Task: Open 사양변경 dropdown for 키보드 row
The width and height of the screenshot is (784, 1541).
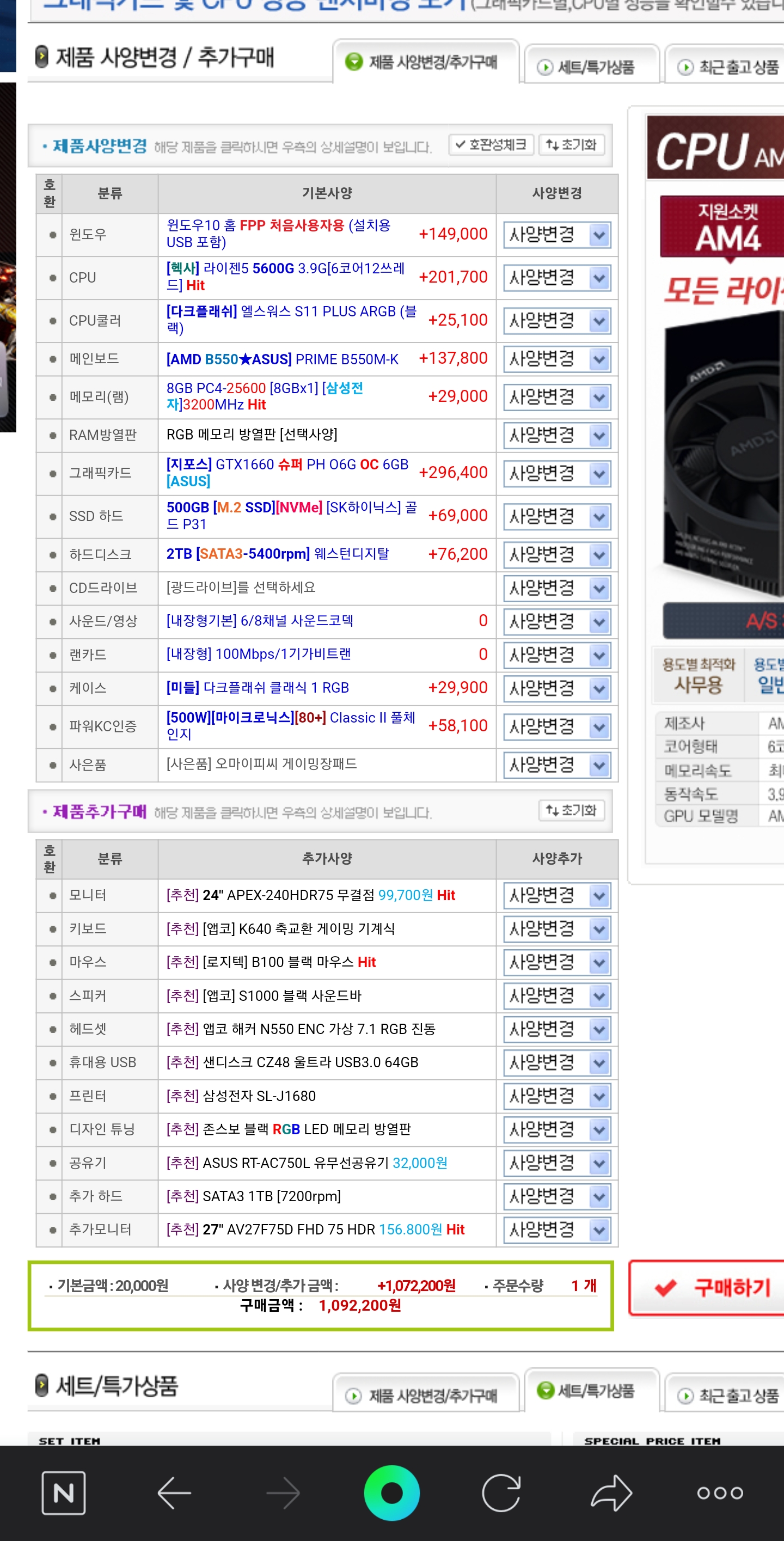Action: coord(557,929)
